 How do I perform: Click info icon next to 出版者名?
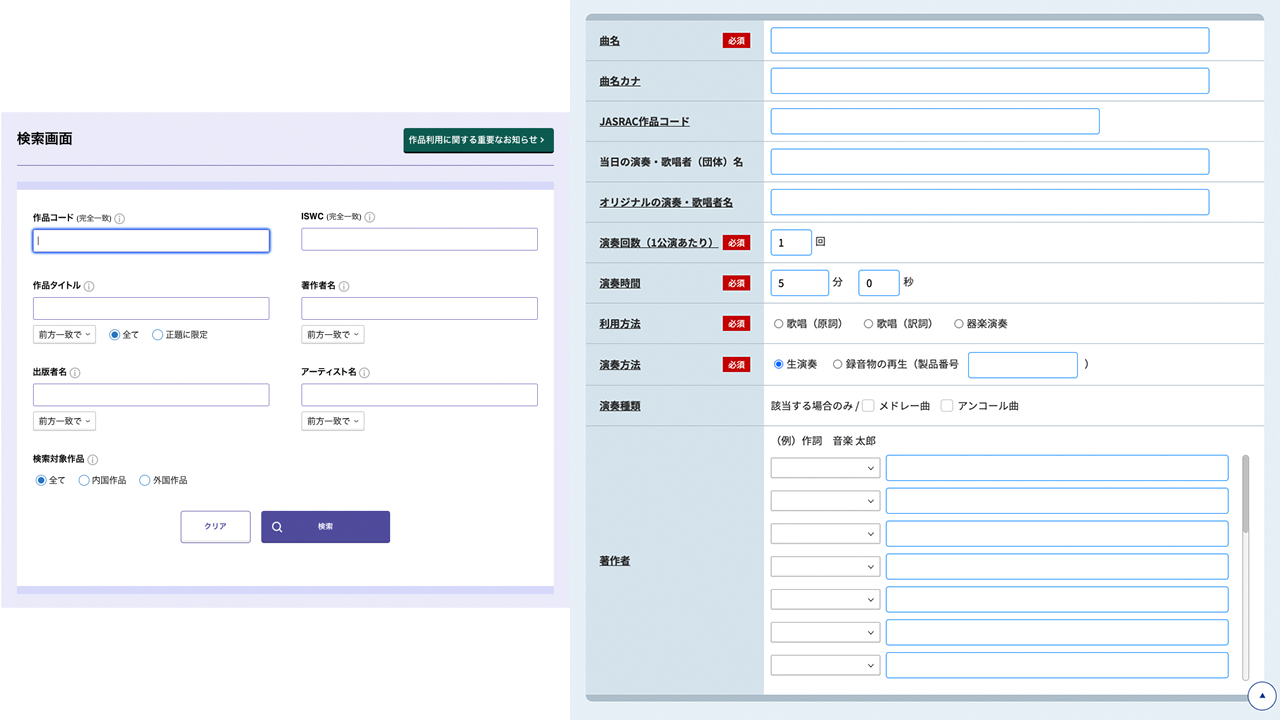(75, 373)
